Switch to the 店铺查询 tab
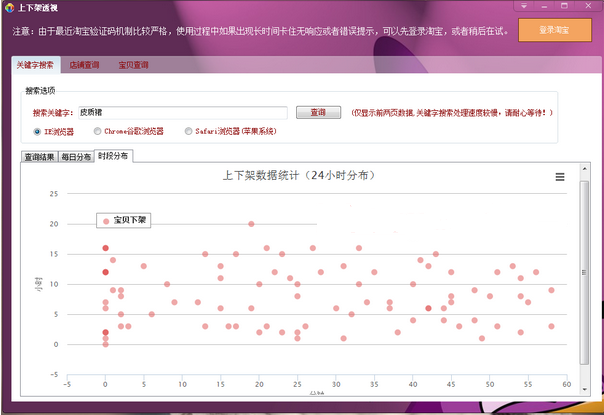604x415 pixels. (84, 65)
